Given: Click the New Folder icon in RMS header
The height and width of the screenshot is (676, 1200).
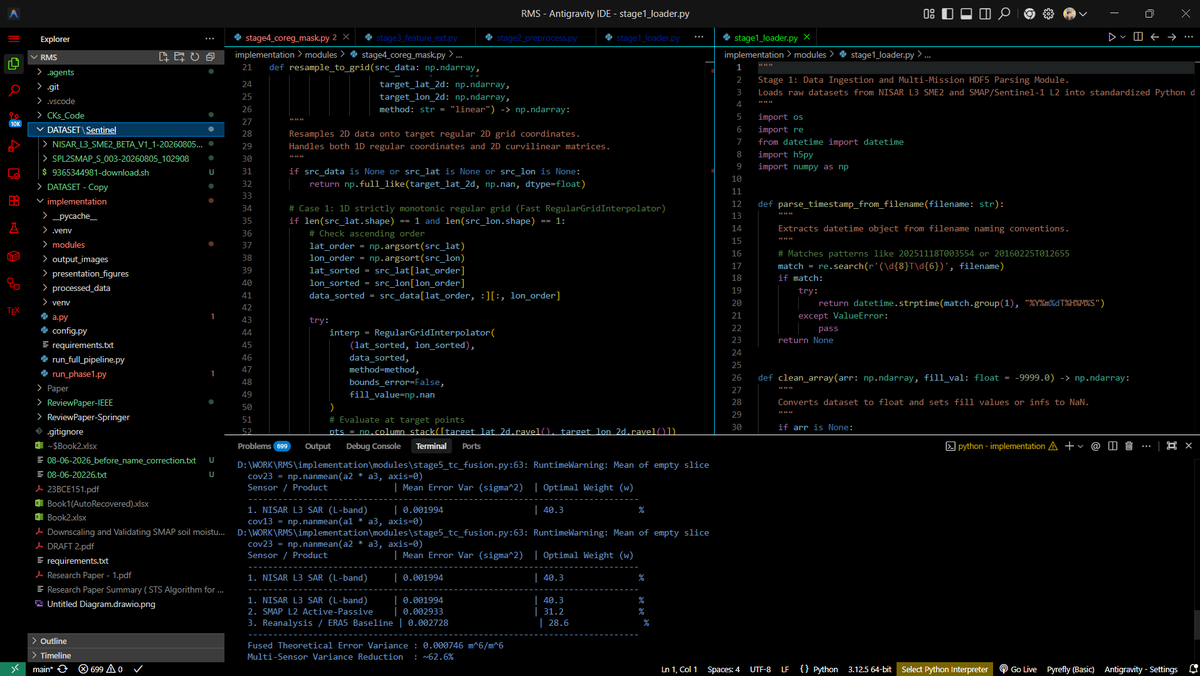Looking at the screenshot, I should pos(180,58).
